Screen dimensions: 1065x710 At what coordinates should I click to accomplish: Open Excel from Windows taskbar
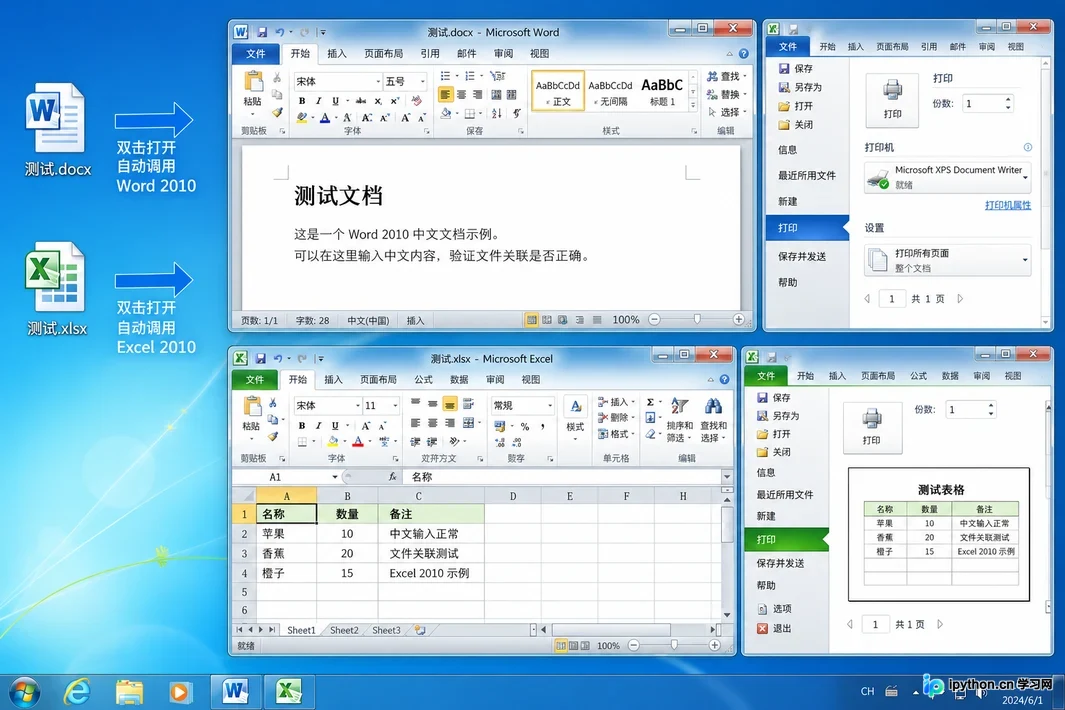pyautogui.click(x=289, y=692)
